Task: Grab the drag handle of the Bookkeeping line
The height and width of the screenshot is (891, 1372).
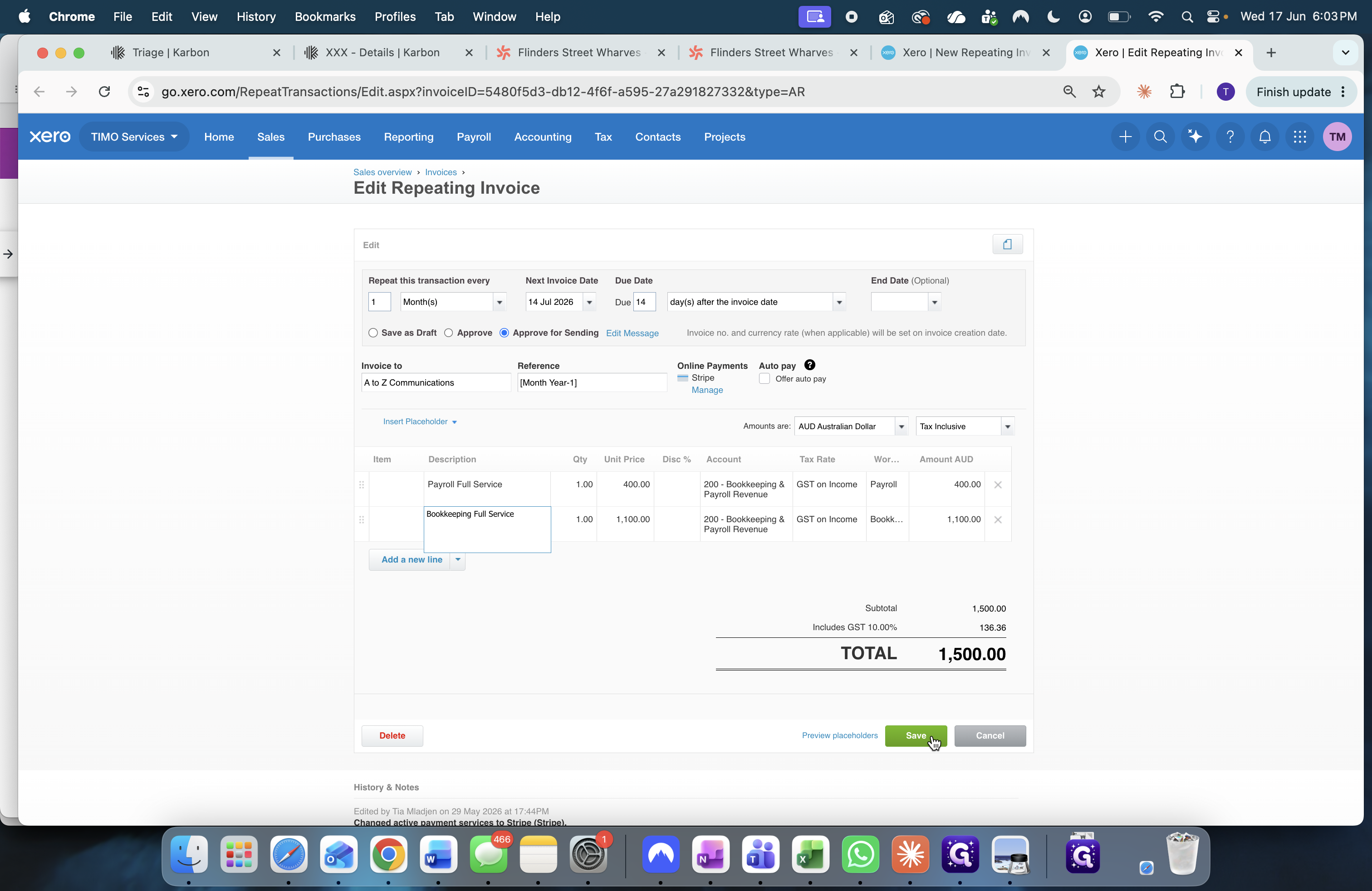Action: click(x=362, y=520)
